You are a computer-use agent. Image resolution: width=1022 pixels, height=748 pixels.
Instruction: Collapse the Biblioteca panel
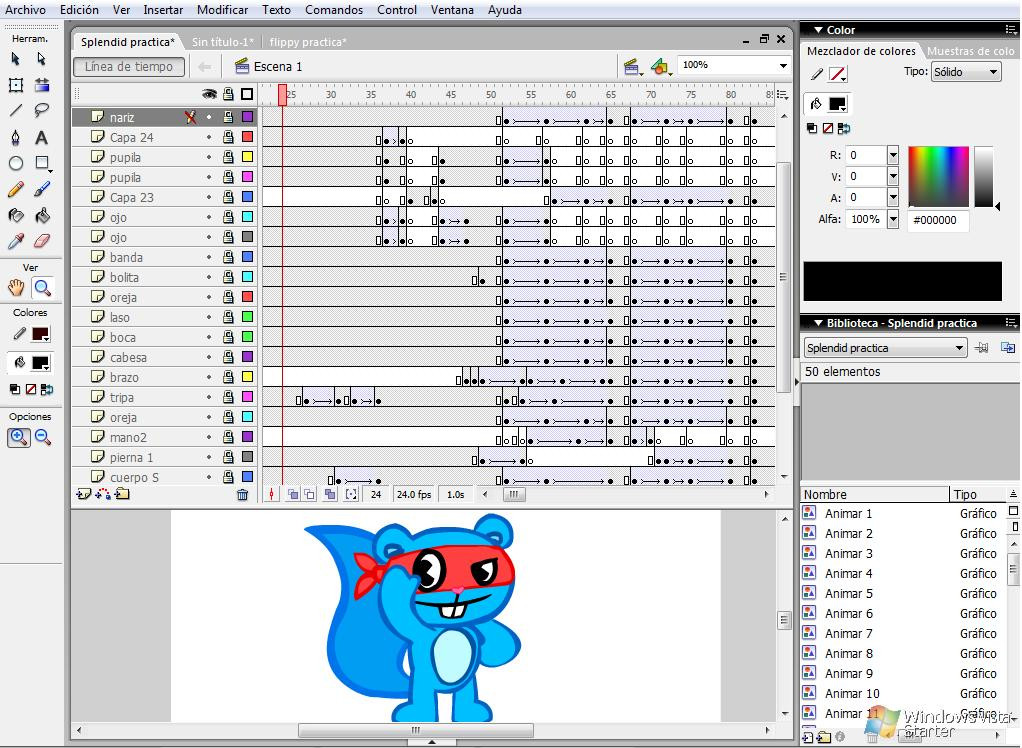click(x=819, y=323)
